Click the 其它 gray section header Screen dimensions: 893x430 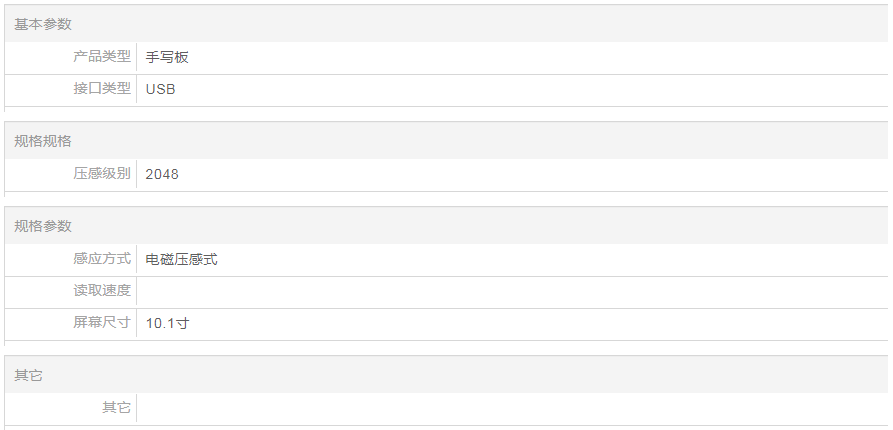pyautogui.click(x=28, y=375)
